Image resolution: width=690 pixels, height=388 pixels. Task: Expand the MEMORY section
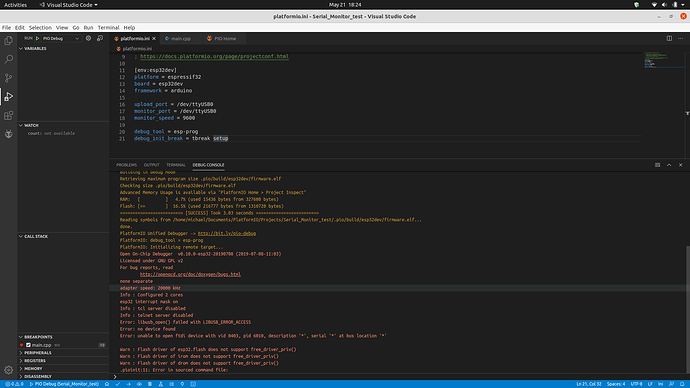tap(63, 369)
